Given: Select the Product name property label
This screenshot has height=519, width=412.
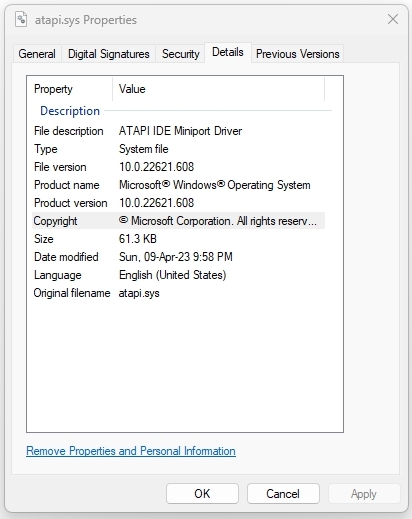Looking at the screenshot, I should click(67, 185).
